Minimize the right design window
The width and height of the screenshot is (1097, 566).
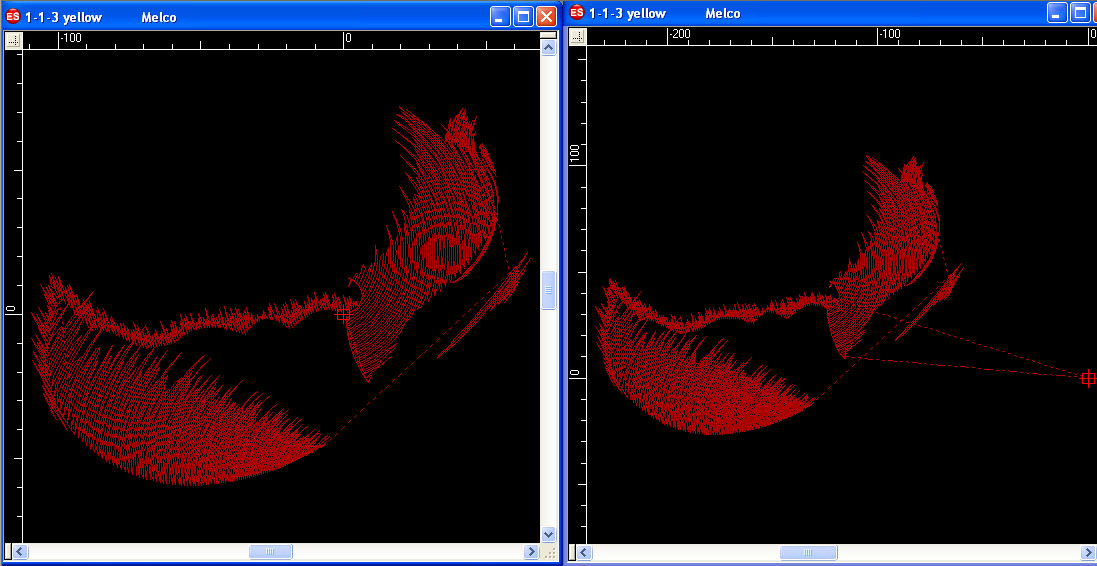click(1057, 13)
